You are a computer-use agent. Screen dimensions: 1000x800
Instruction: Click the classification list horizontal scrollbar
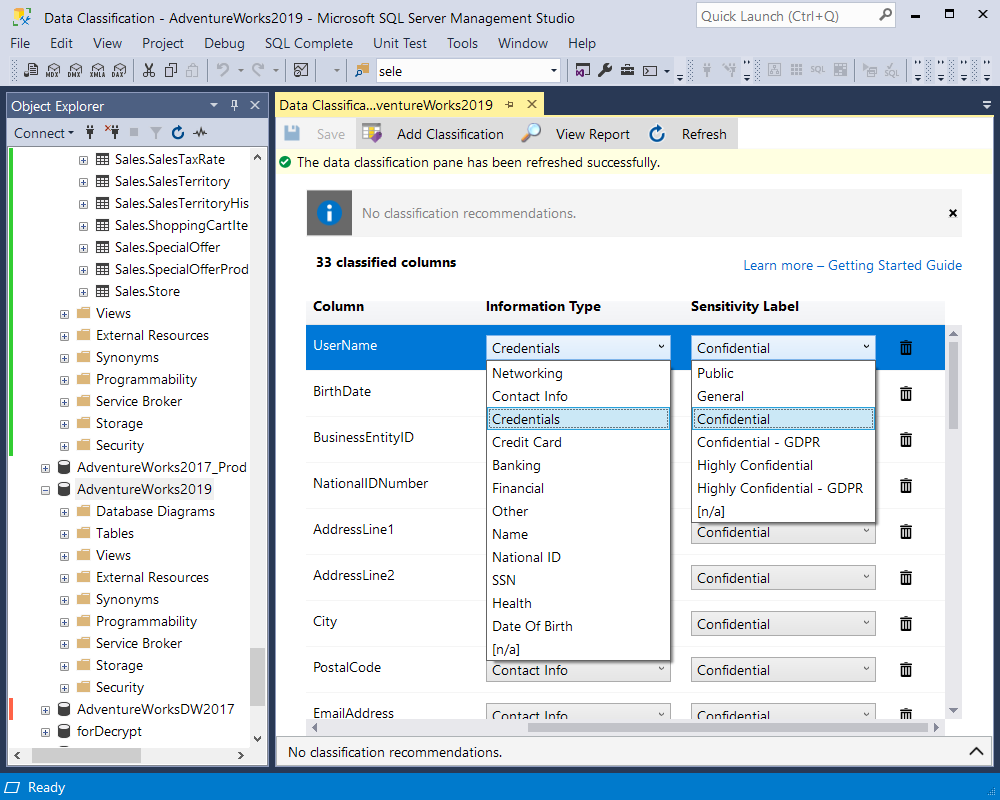(x=727, y=727)
